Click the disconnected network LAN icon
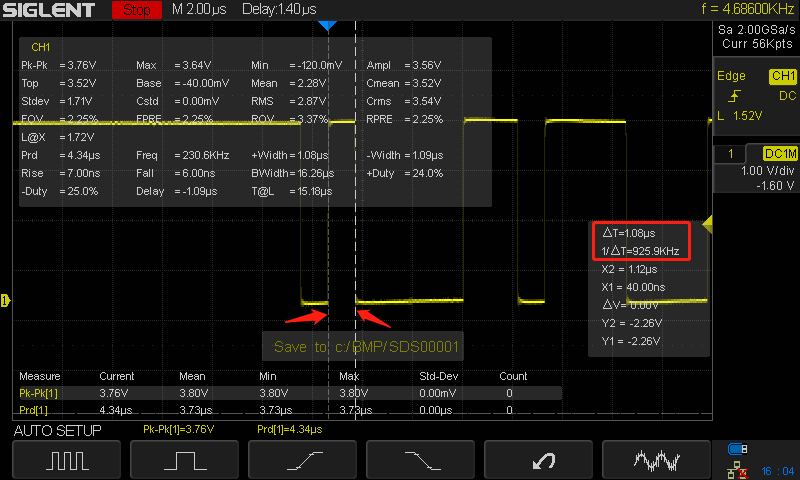The height and width of the screenshot is (480, 800). [x=737, y=470]
